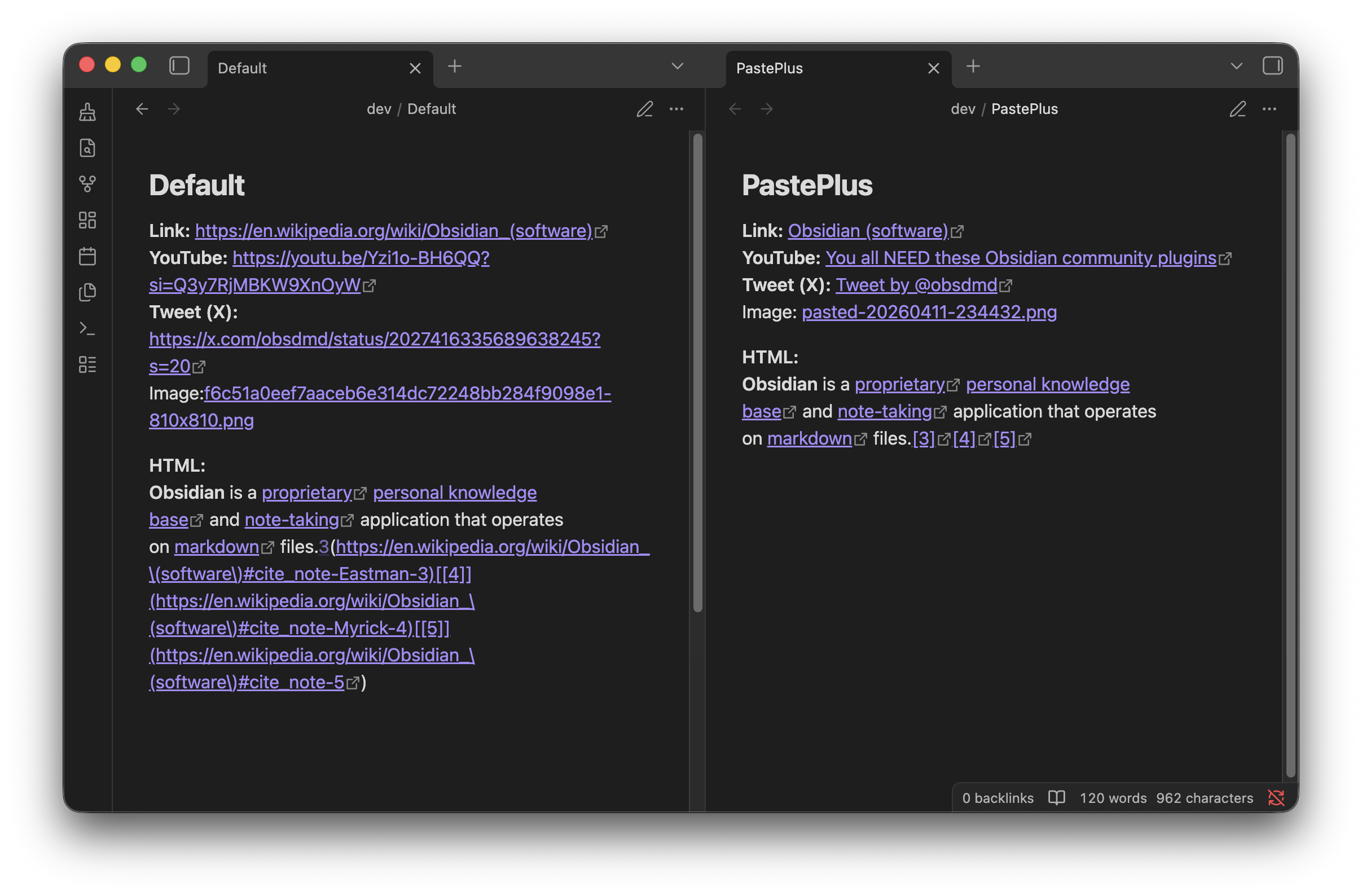Screen dimensions: 1362x896
Task: Click the 0 backlinks status item
Action: (x=998, y=798)
